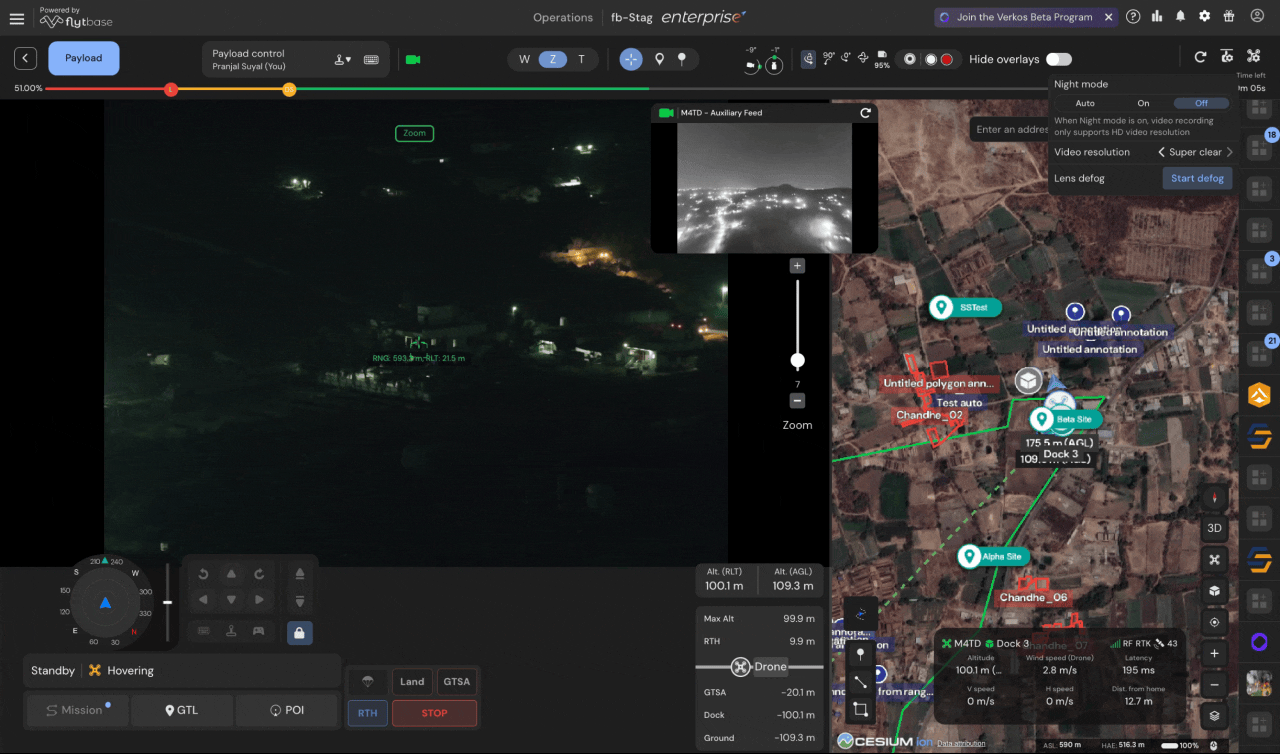
Task: Click the vertical speed slider handle
Action: coord(167,602)
